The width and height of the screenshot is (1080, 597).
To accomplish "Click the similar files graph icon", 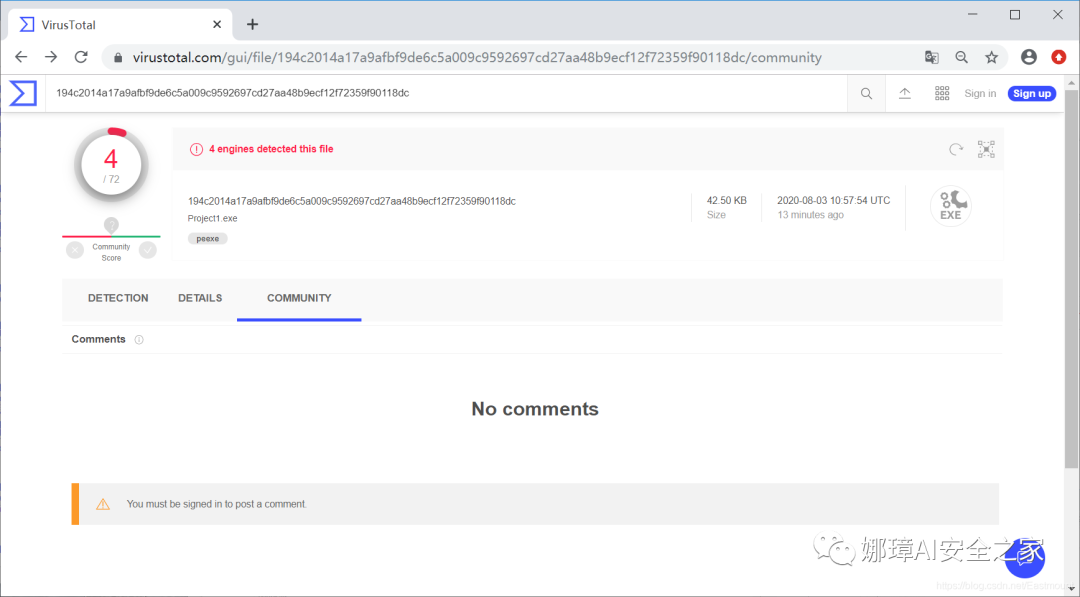I will click(986, 149).
